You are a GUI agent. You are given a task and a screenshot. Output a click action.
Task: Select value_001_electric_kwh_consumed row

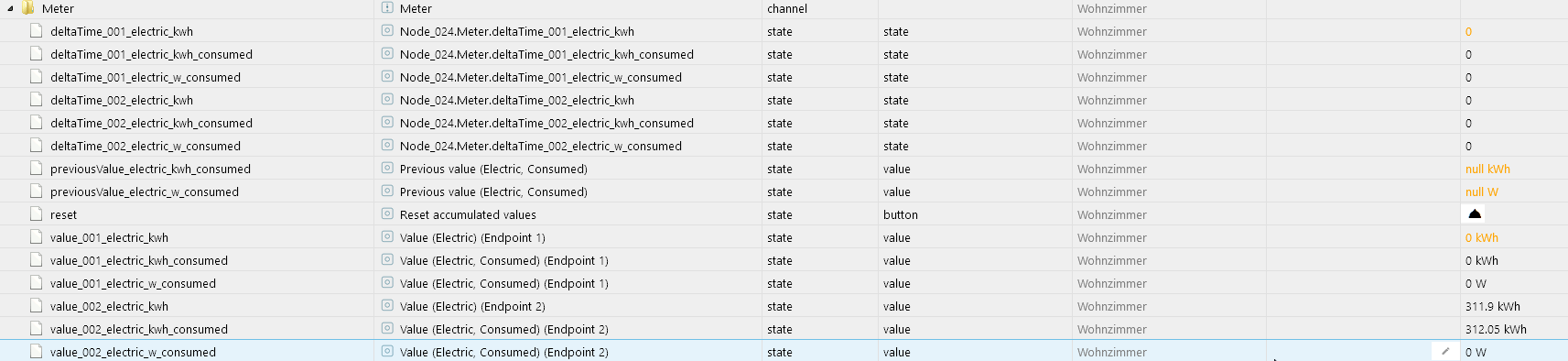point(784,260)
